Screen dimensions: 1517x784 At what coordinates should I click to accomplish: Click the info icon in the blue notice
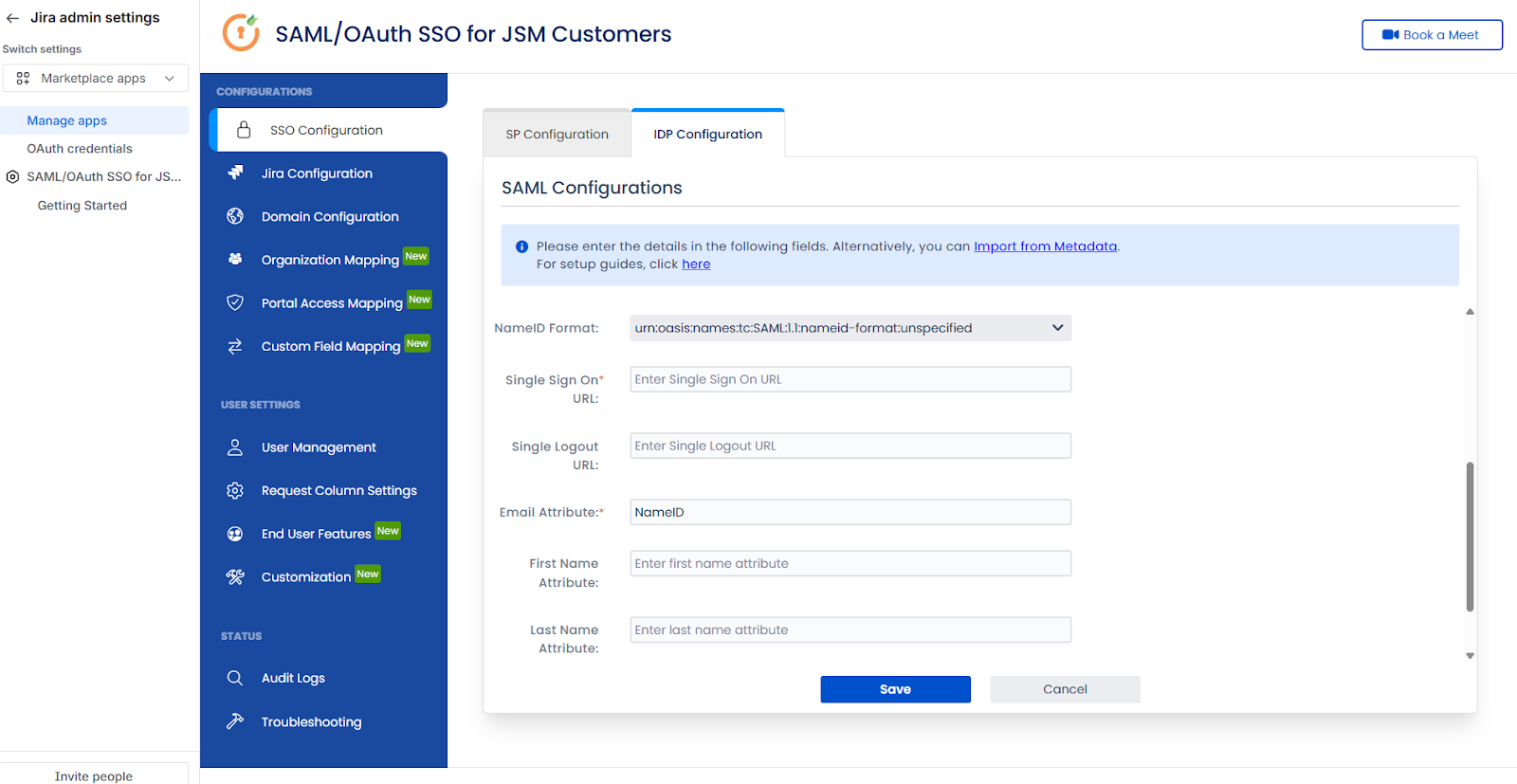point(521,246)
